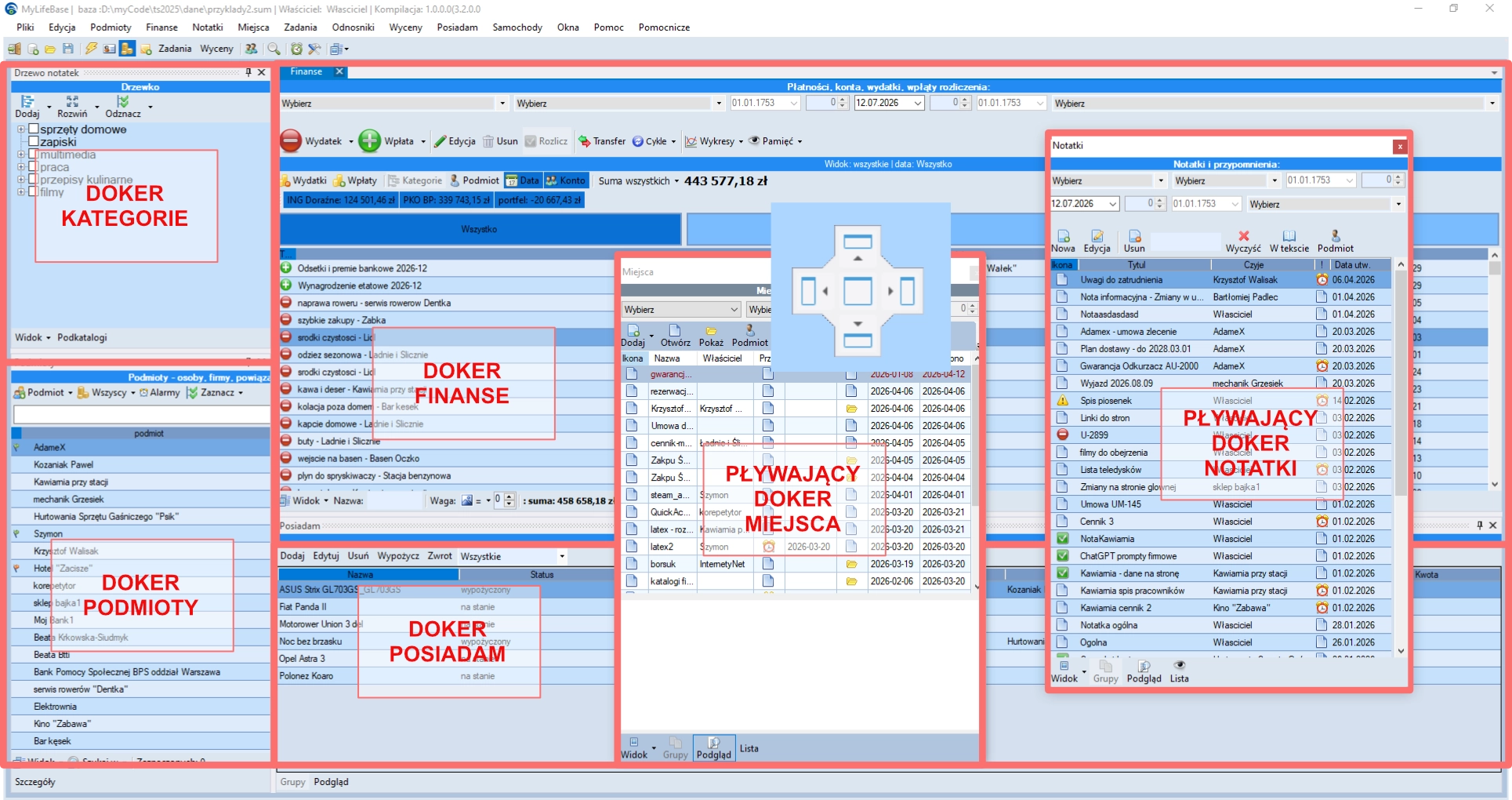
Task: Tick the 'zapiski' tree checkbox
Action: point(34,141)
